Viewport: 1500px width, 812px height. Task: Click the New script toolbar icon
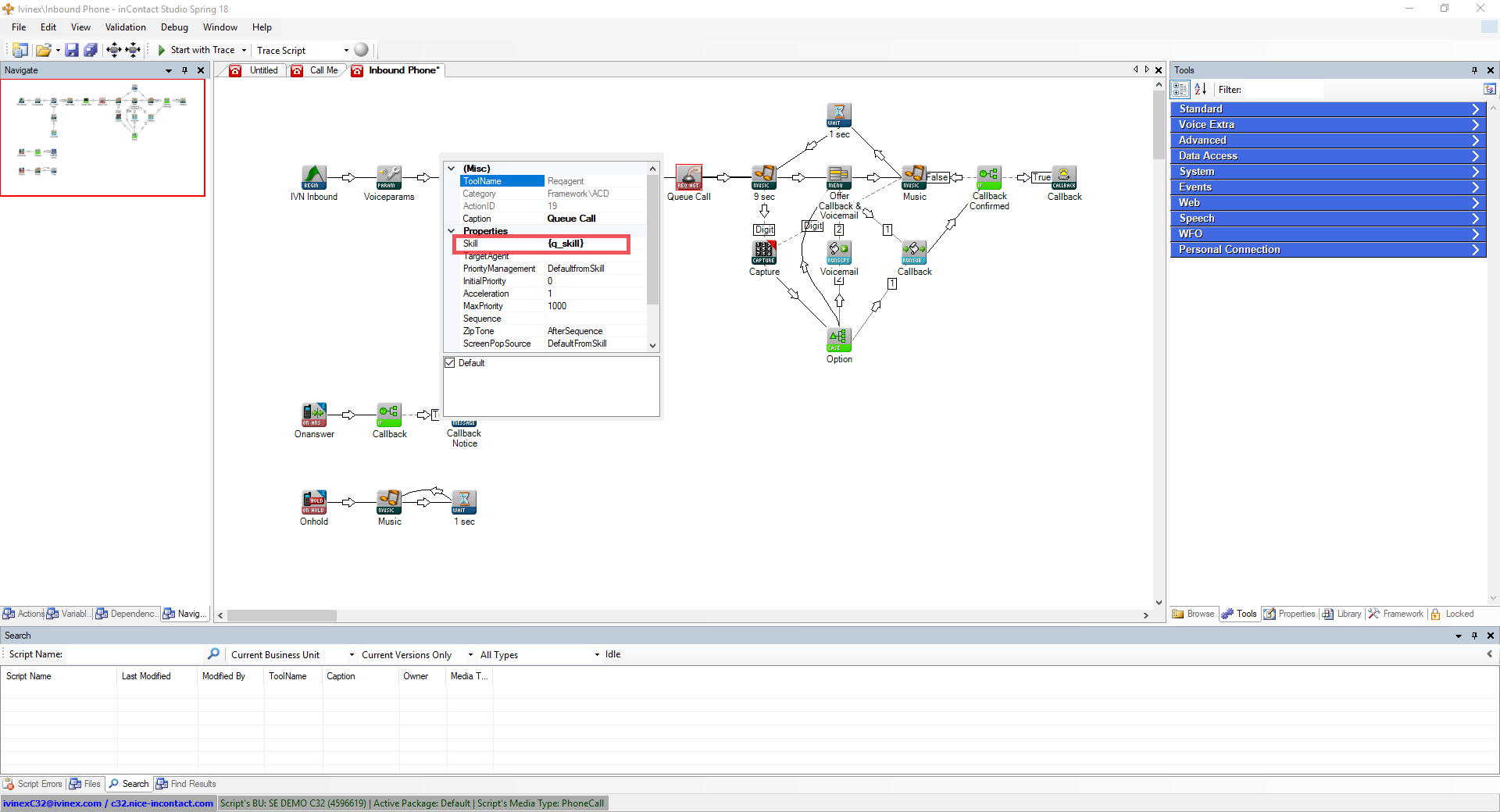[x=20, y=50]
